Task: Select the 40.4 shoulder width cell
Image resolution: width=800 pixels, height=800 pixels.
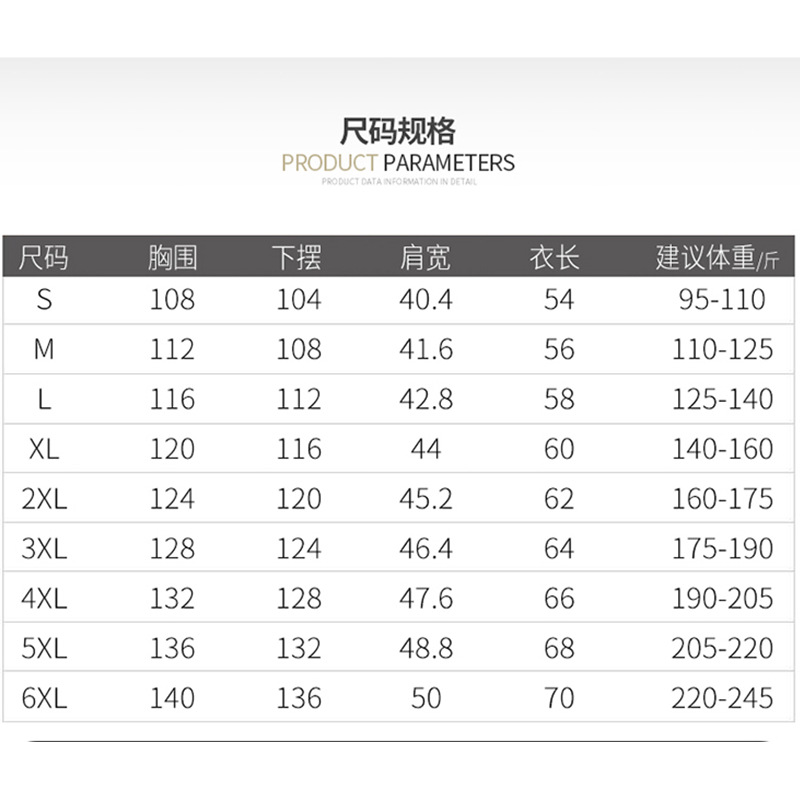Action: [x=426, y=299]
